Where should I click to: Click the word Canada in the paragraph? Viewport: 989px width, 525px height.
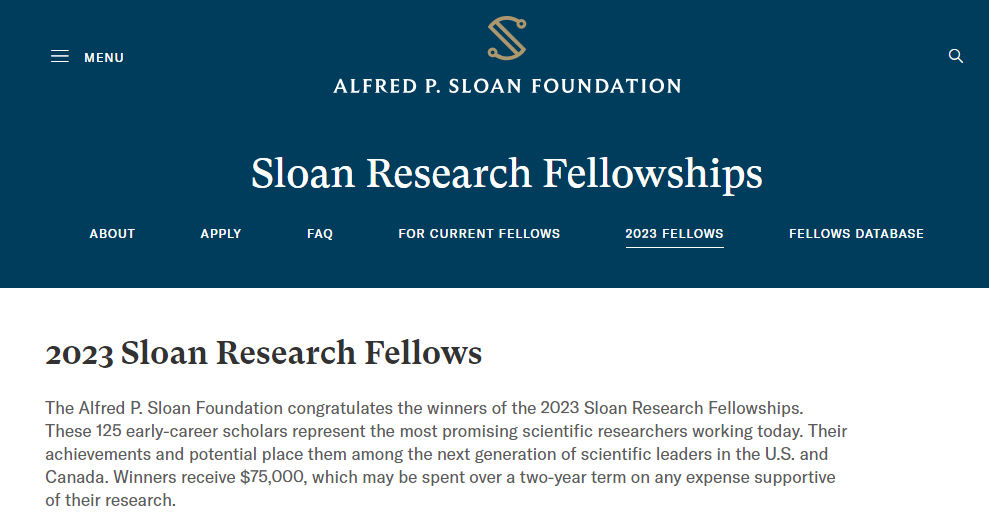click(x=76, y=477)
